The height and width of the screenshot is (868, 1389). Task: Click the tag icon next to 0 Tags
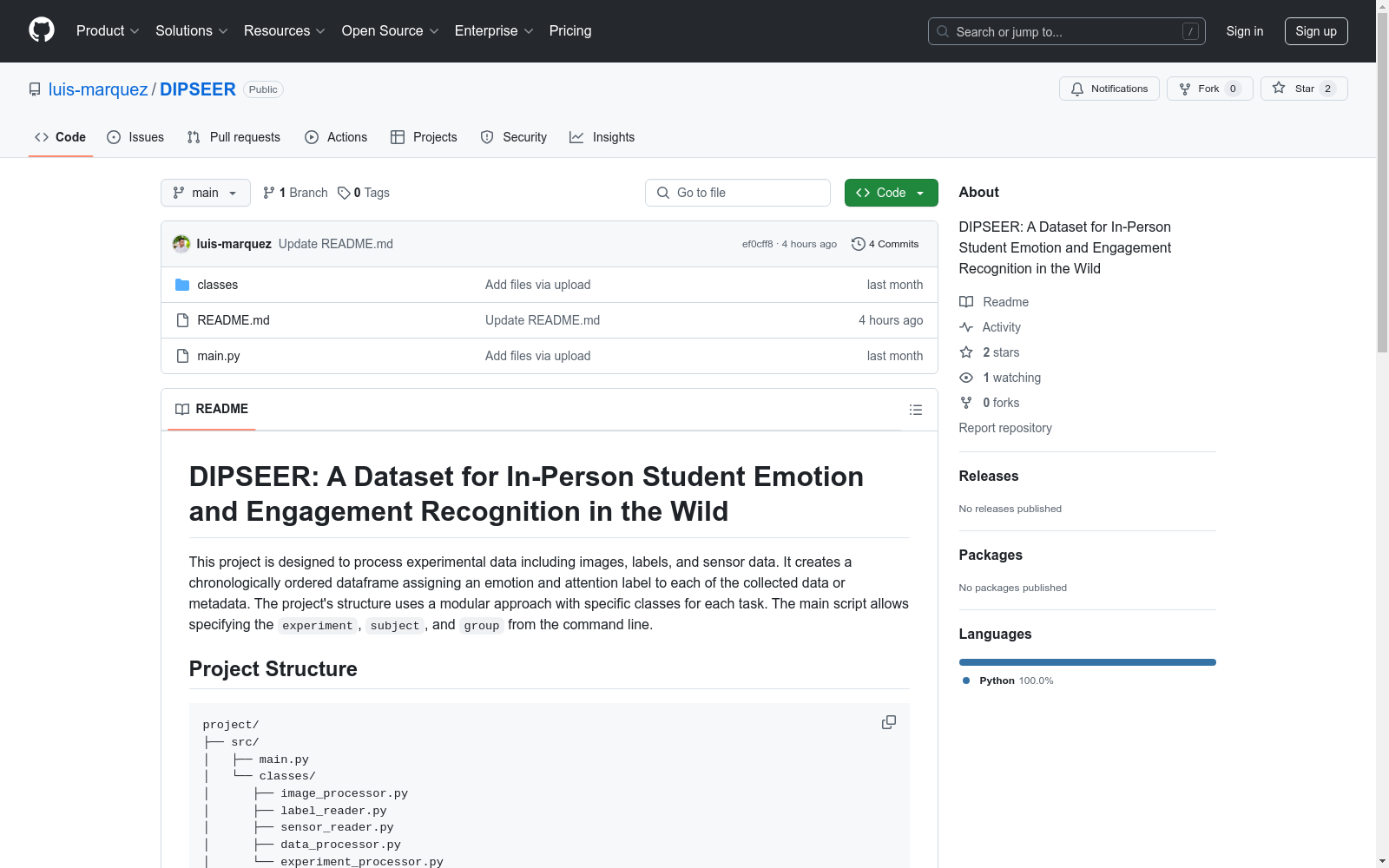pos(344,193)
